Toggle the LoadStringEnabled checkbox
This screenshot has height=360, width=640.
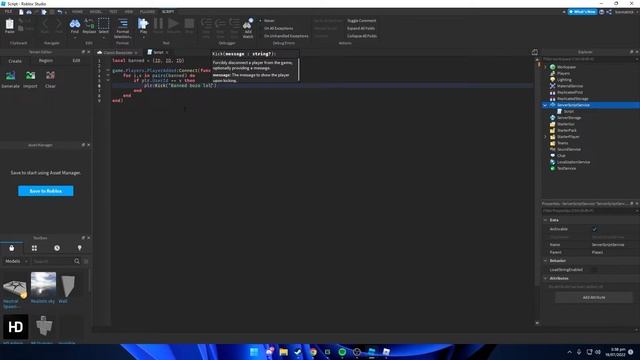594,270
